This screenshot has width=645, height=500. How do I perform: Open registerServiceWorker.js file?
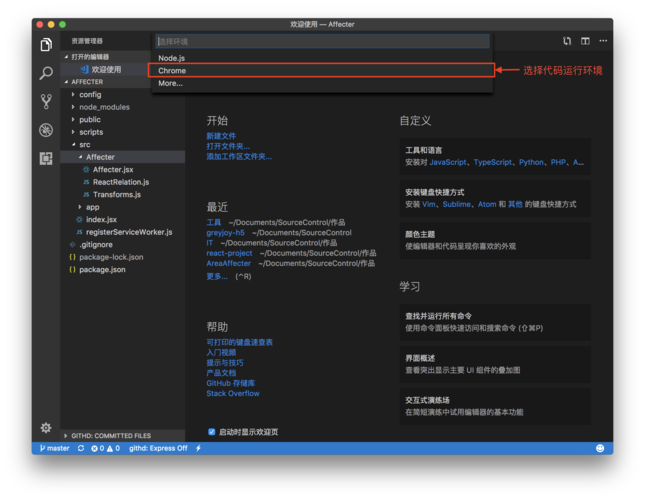point(129,232)
